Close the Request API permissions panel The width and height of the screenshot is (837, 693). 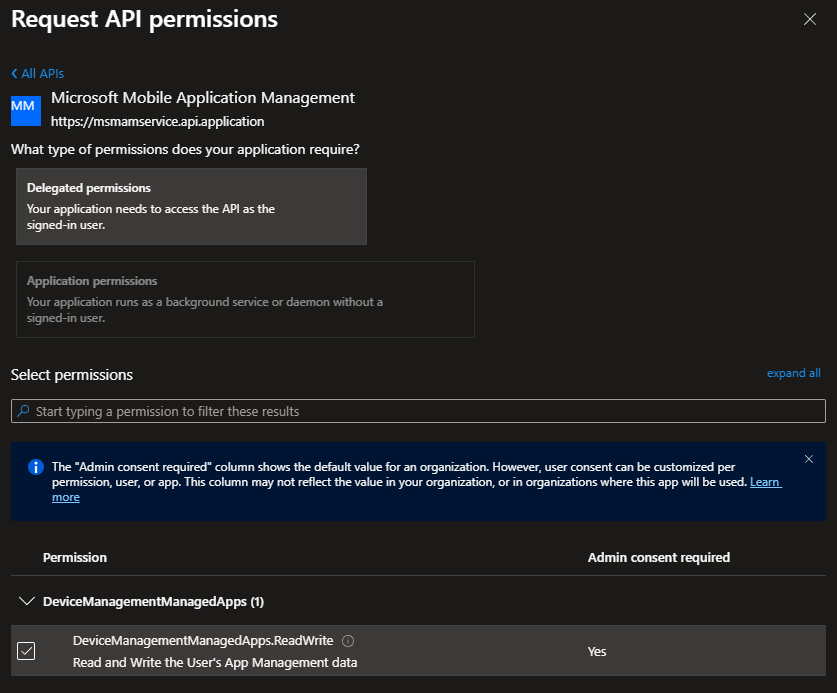(809, 19)
